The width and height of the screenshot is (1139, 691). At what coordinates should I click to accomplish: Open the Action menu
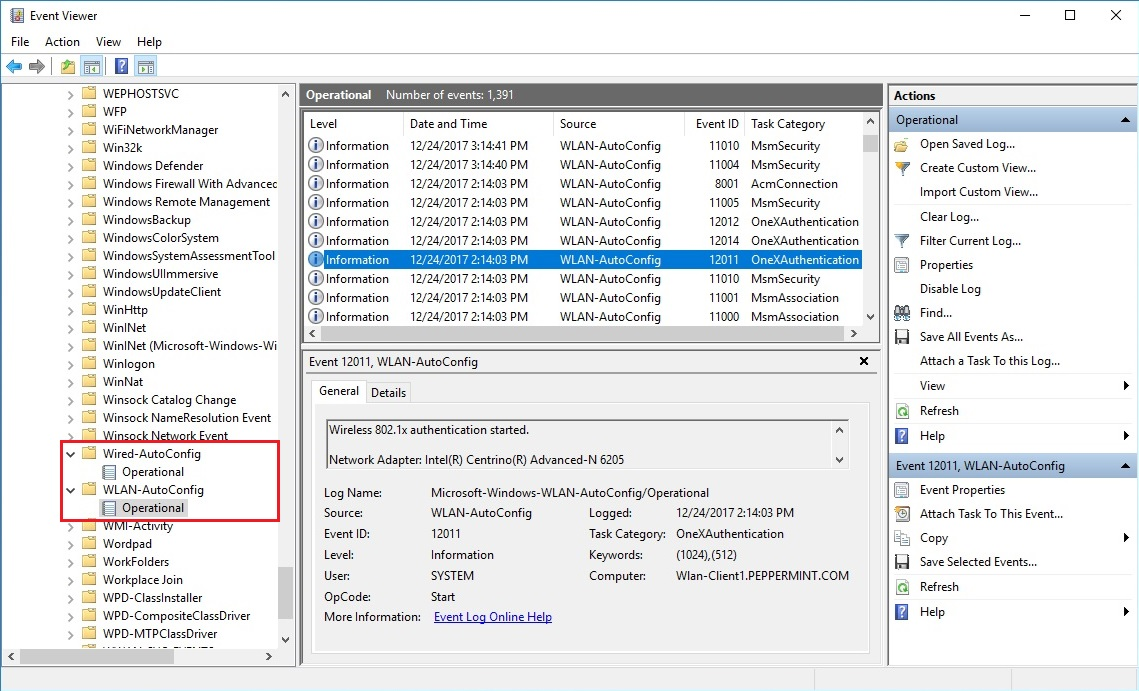(x=62, y=42)
